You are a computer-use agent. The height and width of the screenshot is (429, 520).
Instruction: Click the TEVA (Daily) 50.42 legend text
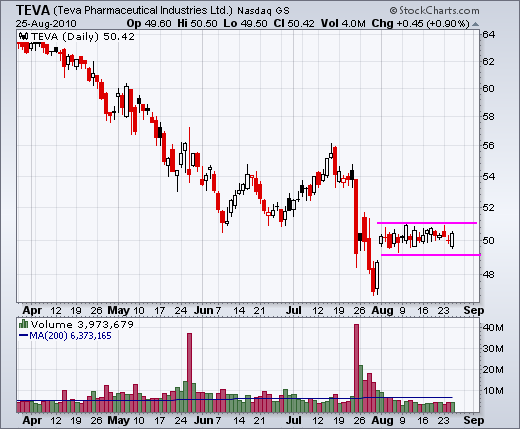(83, 36)
